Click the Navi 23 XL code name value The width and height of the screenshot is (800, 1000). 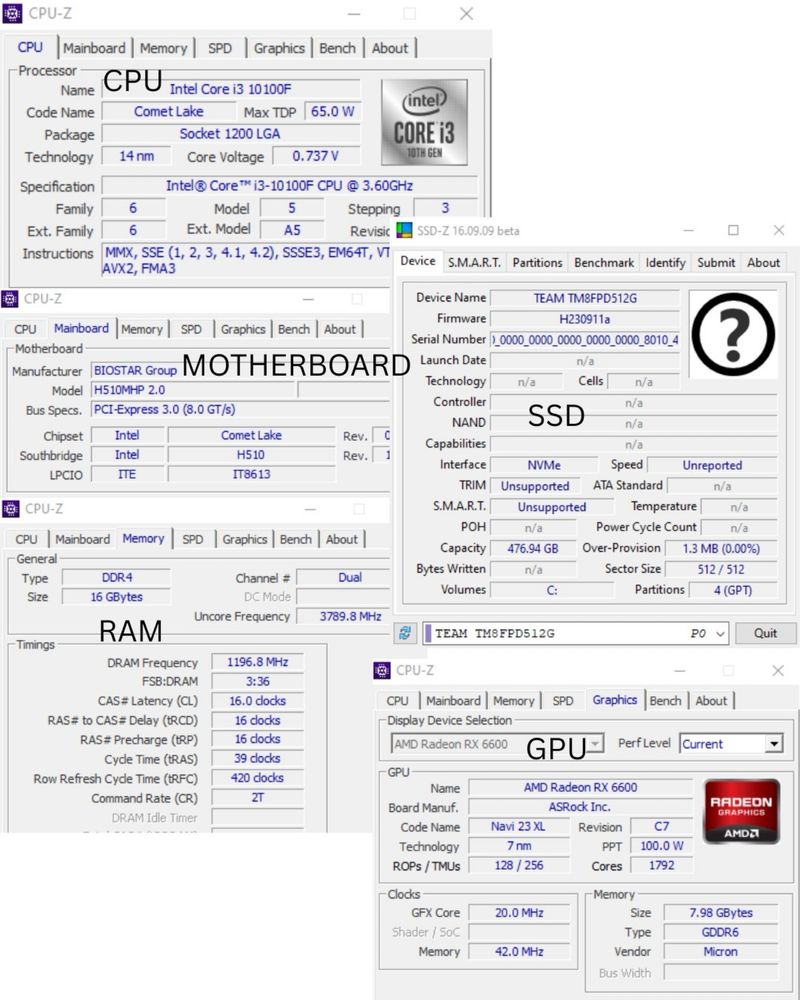coord(519,827)
